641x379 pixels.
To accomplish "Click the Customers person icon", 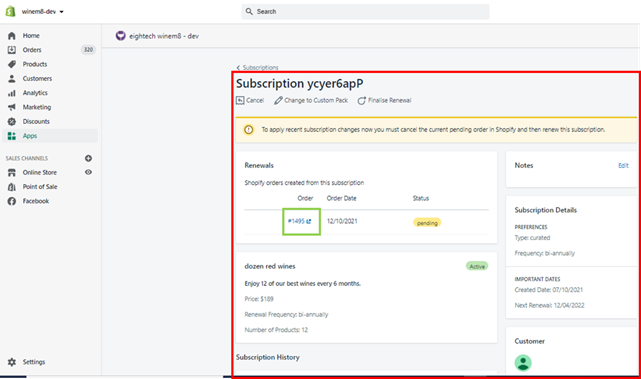I will tap(12, 78).
